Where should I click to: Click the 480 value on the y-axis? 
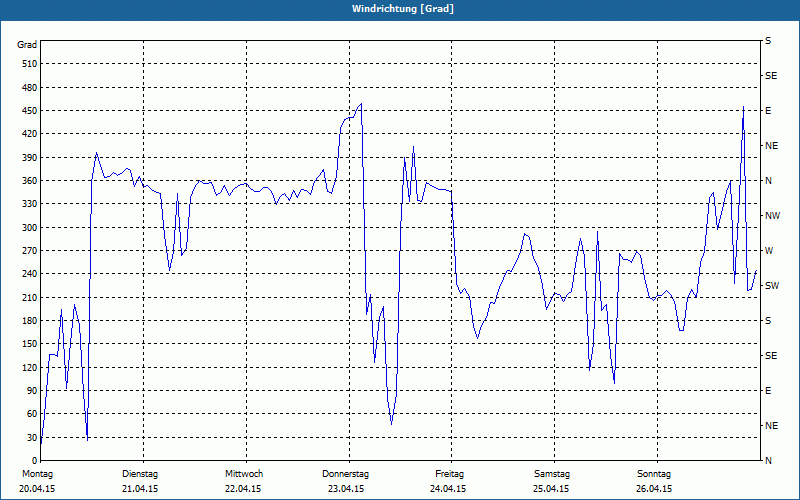pyautogui.click(x=30, y=88)
